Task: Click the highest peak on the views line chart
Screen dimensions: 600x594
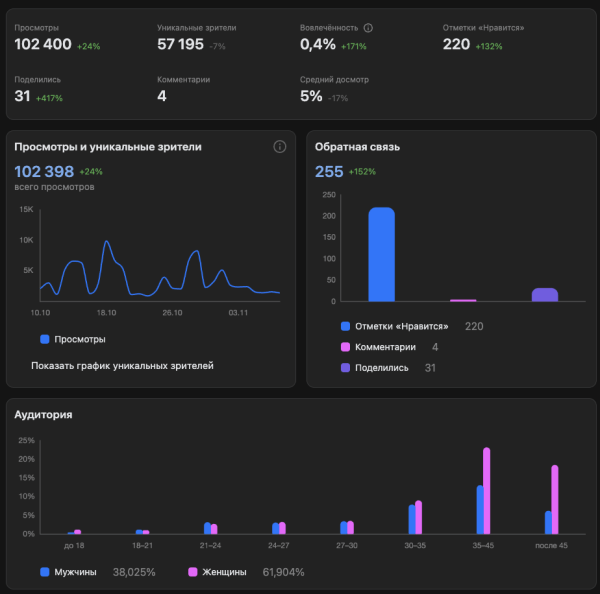Action: pos(106,242)
